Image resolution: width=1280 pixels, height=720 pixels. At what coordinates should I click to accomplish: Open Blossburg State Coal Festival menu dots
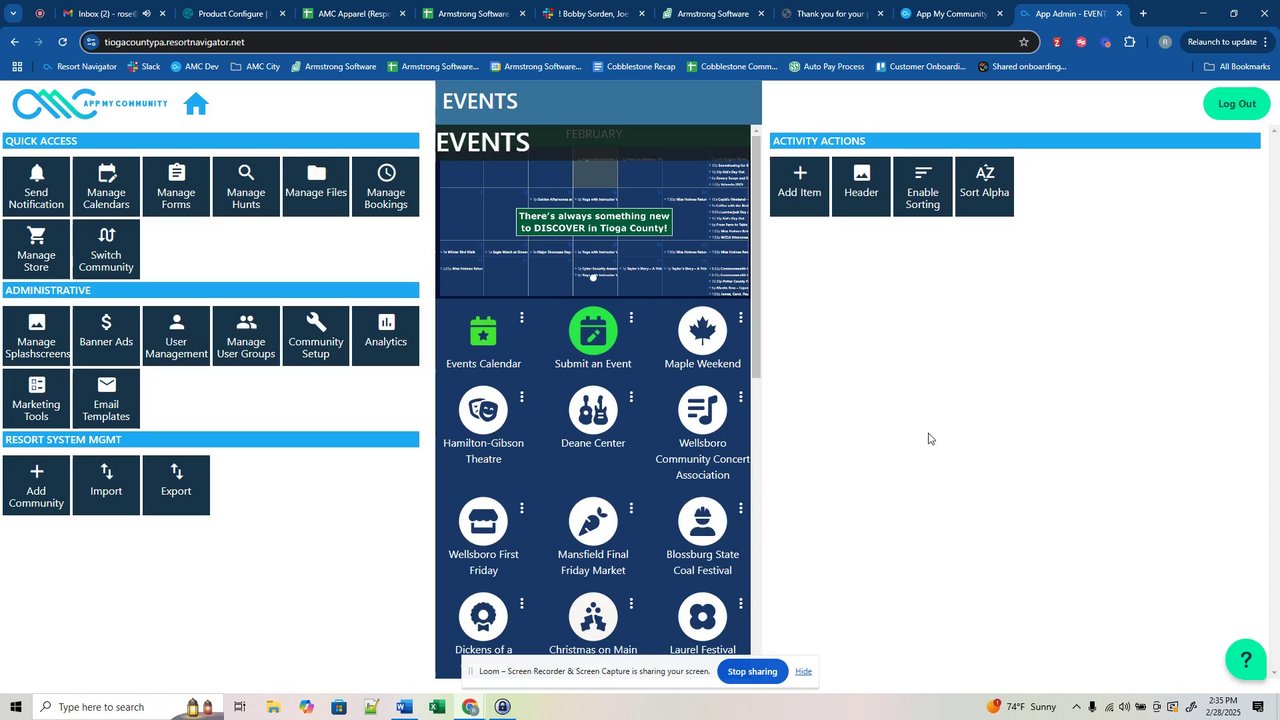point(740,508)
